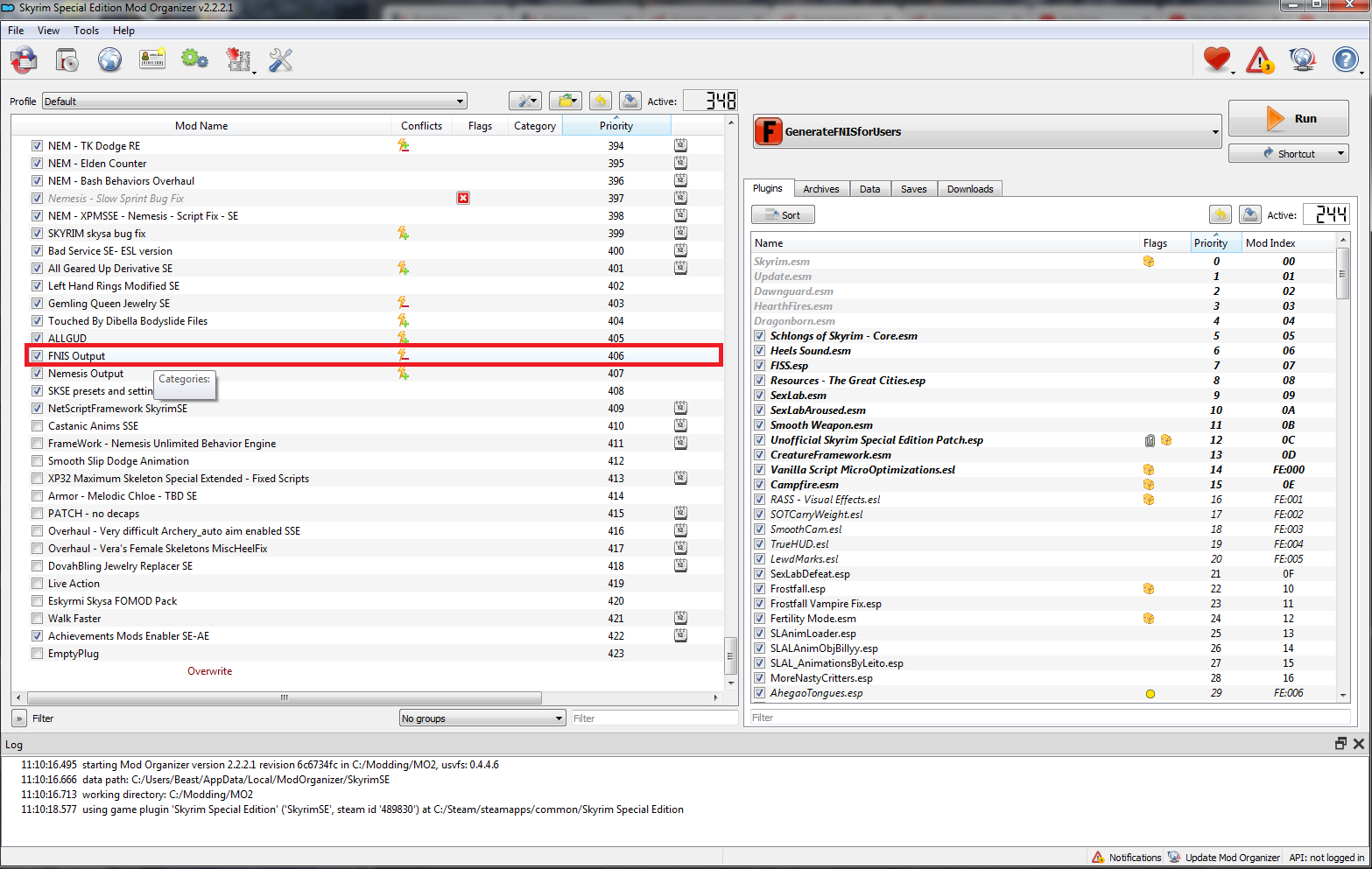Enable the Live Action mod checkbox
The image size is (1372, 869).
pyautogui.click(x=37, y=584)
